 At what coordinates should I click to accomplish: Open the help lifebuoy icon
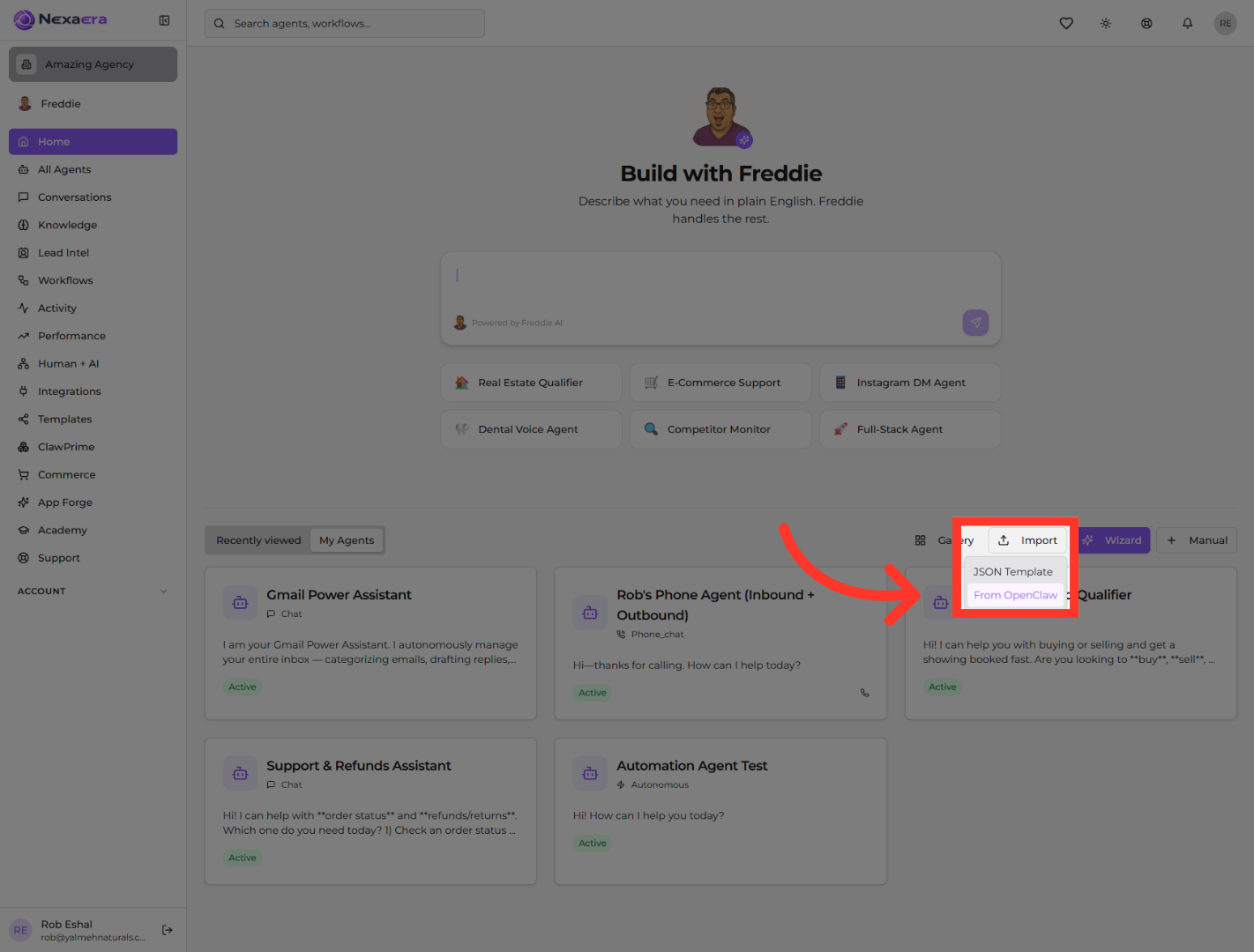click(x=1146, y=24)
